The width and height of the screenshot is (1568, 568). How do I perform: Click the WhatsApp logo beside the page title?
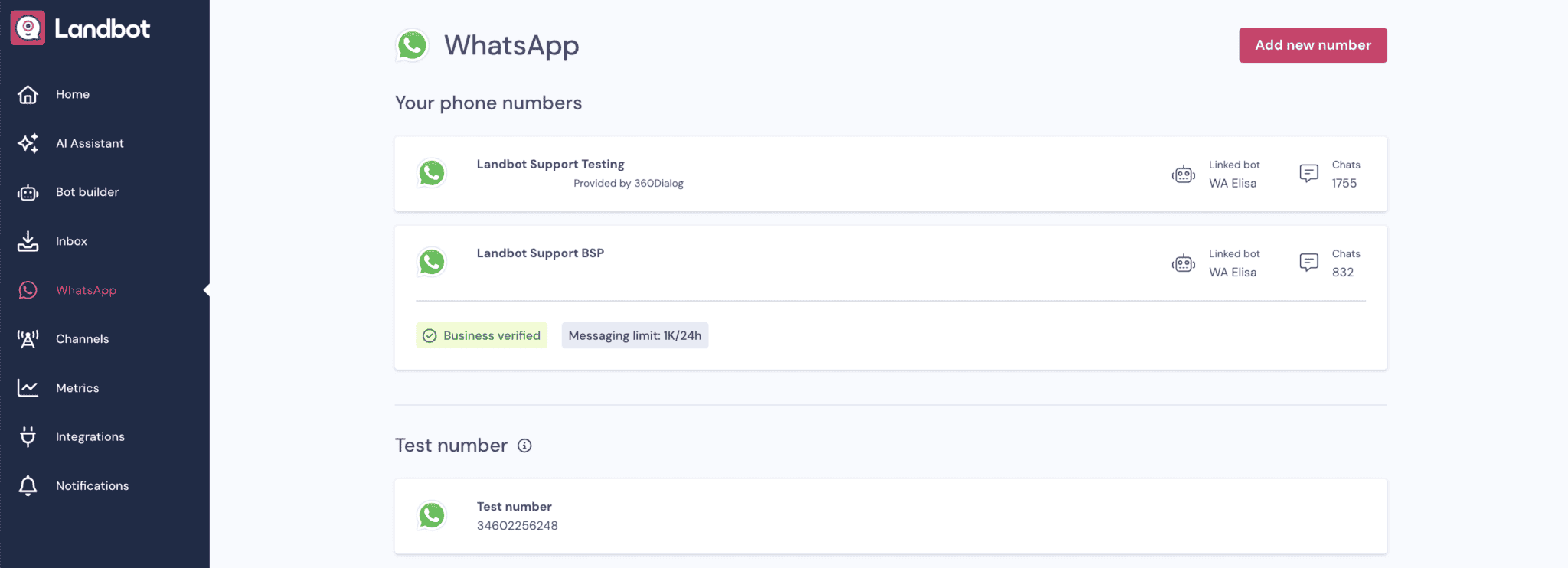coord(413,45)
